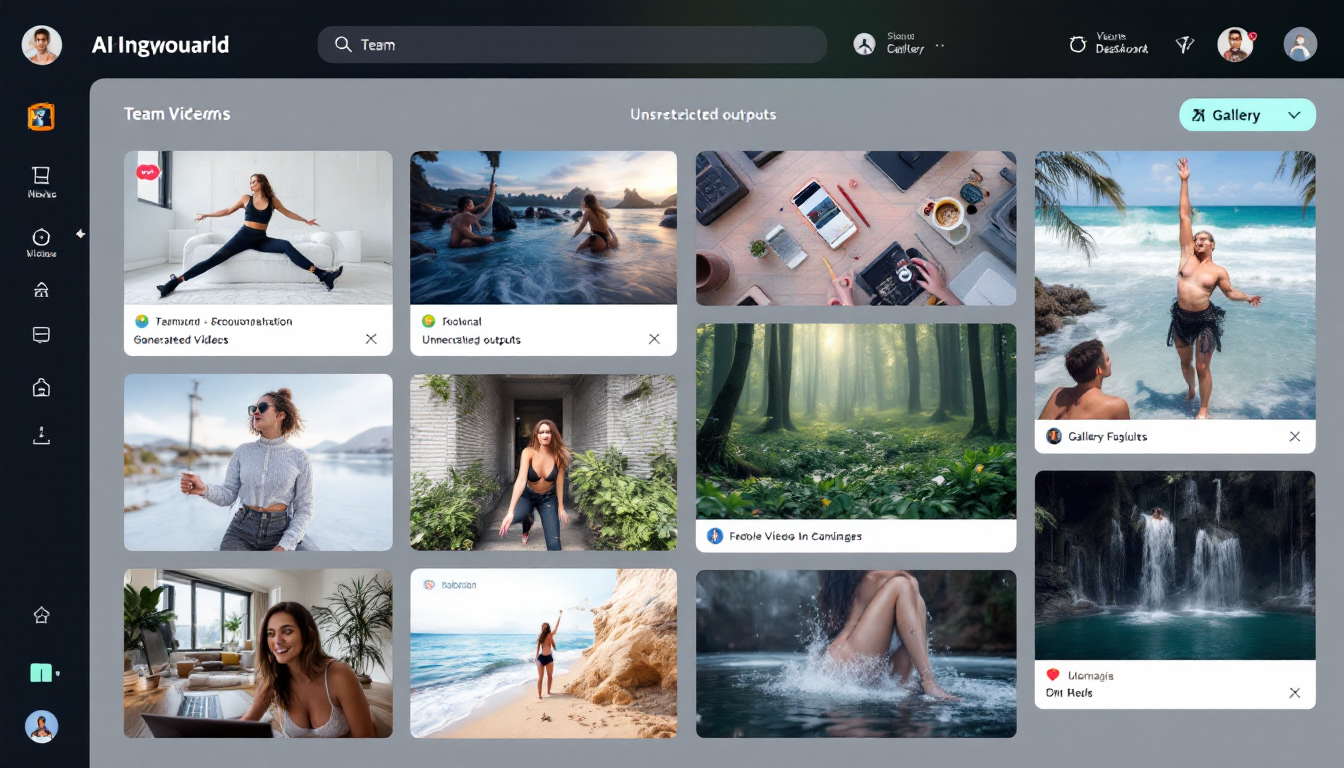Dismiss the Generated Videos card
Image resolution: width=1344 pixels, height=768 pixels.
[371, 338]
